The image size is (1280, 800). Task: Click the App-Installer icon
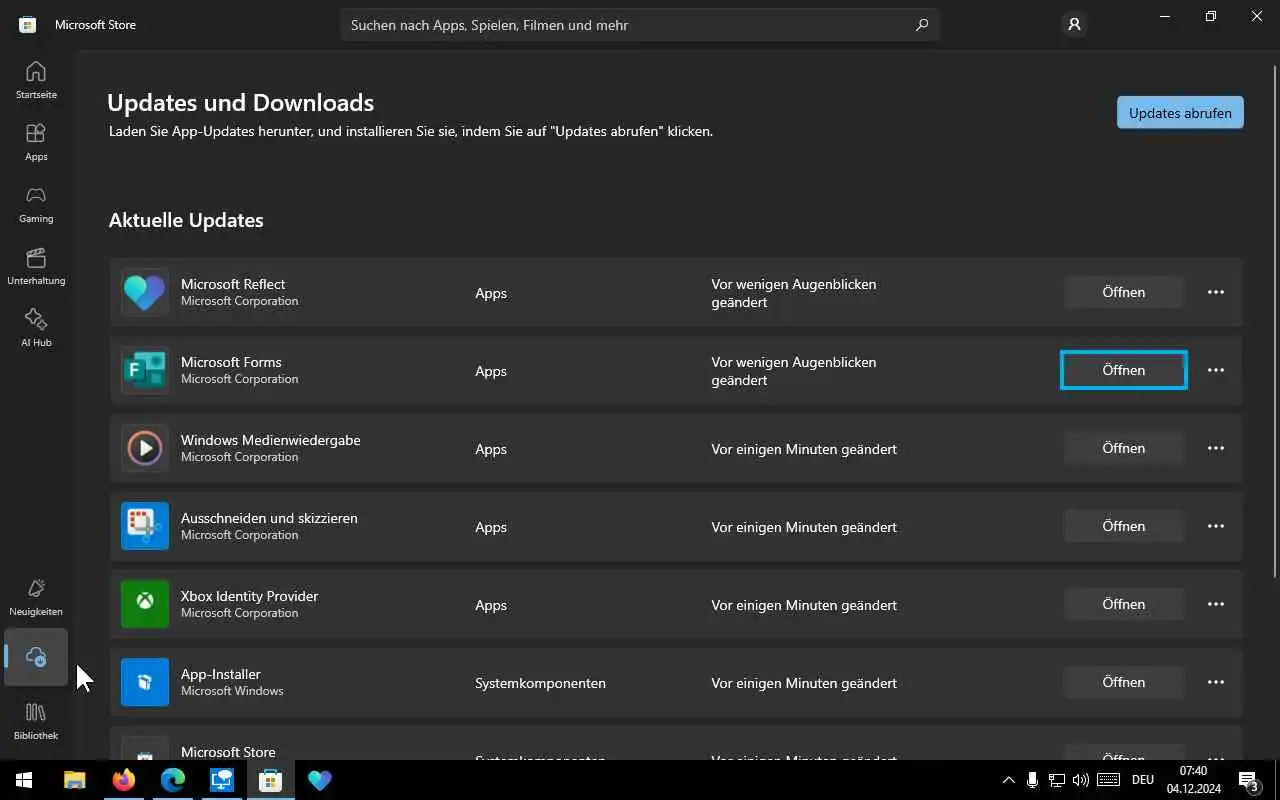145,682
